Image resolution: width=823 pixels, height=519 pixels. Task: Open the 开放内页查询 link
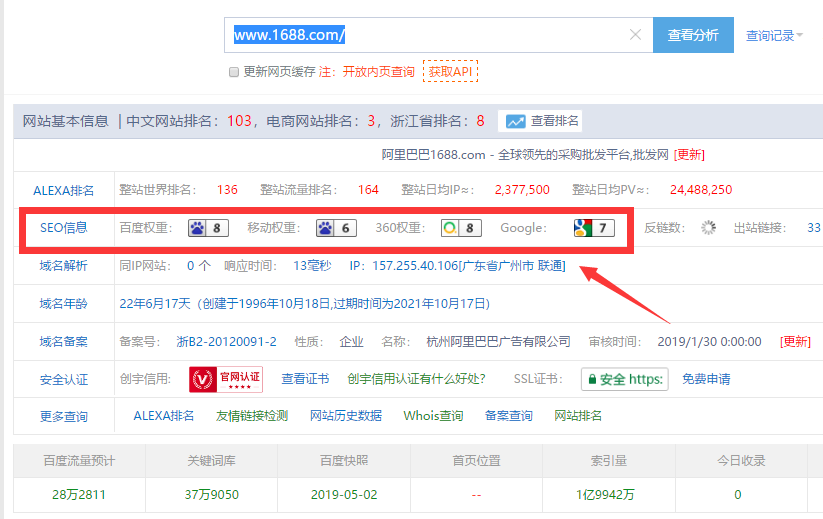click(378, 72)
